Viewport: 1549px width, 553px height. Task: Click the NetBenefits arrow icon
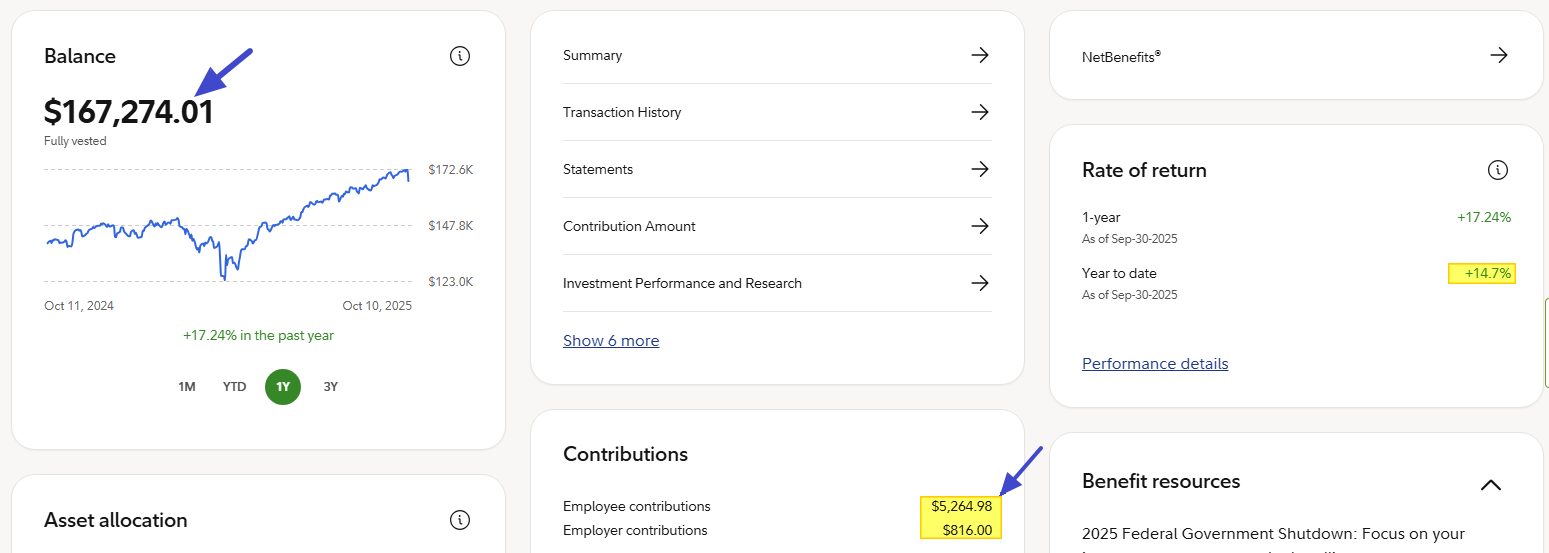tap(1498, 56)
